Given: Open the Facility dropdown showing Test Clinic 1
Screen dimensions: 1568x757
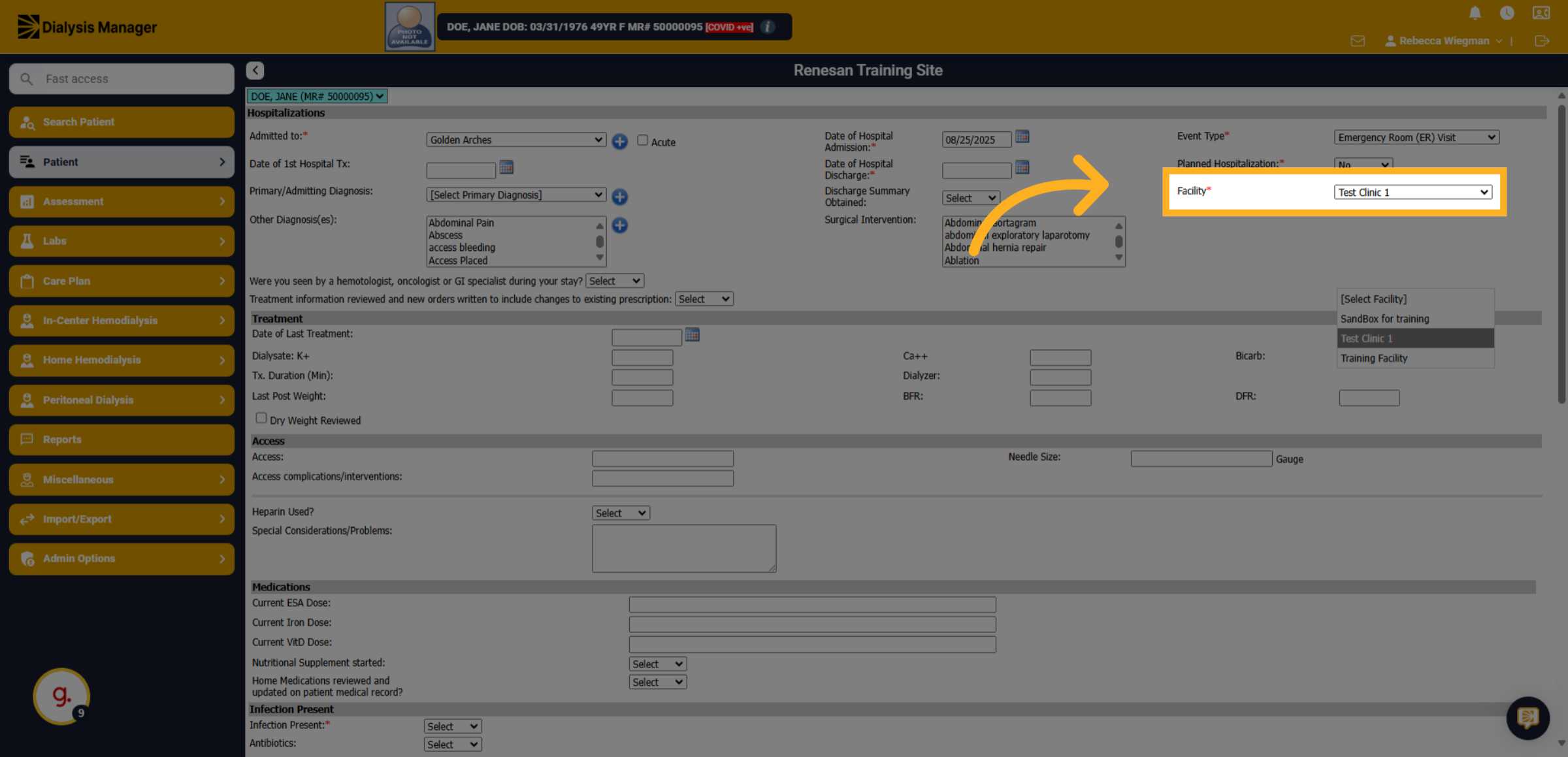Looking at the screenshot, I should coord(1413,192).
